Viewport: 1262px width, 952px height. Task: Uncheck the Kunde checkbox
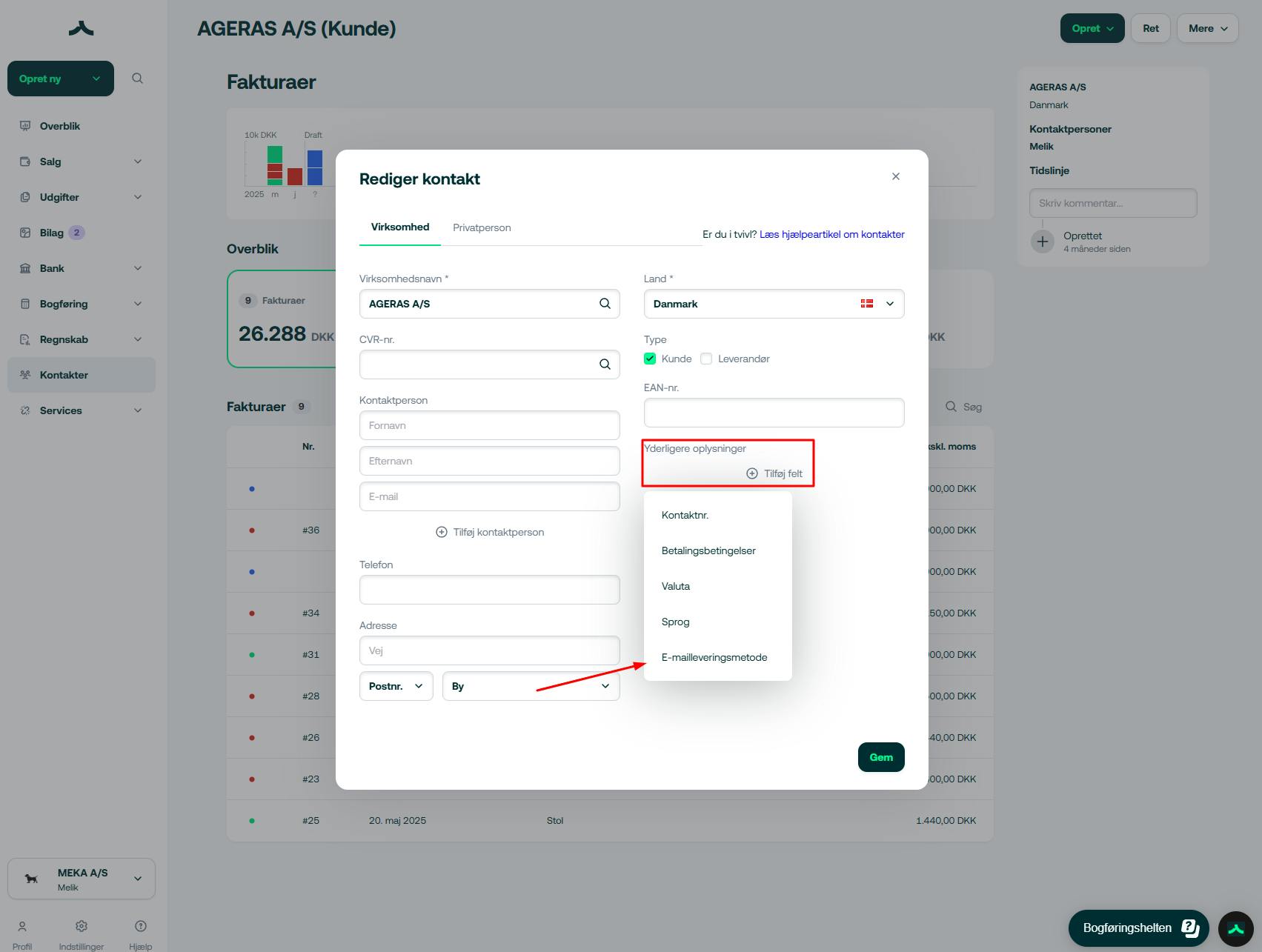pyautogui.click(x=650, y=359)
